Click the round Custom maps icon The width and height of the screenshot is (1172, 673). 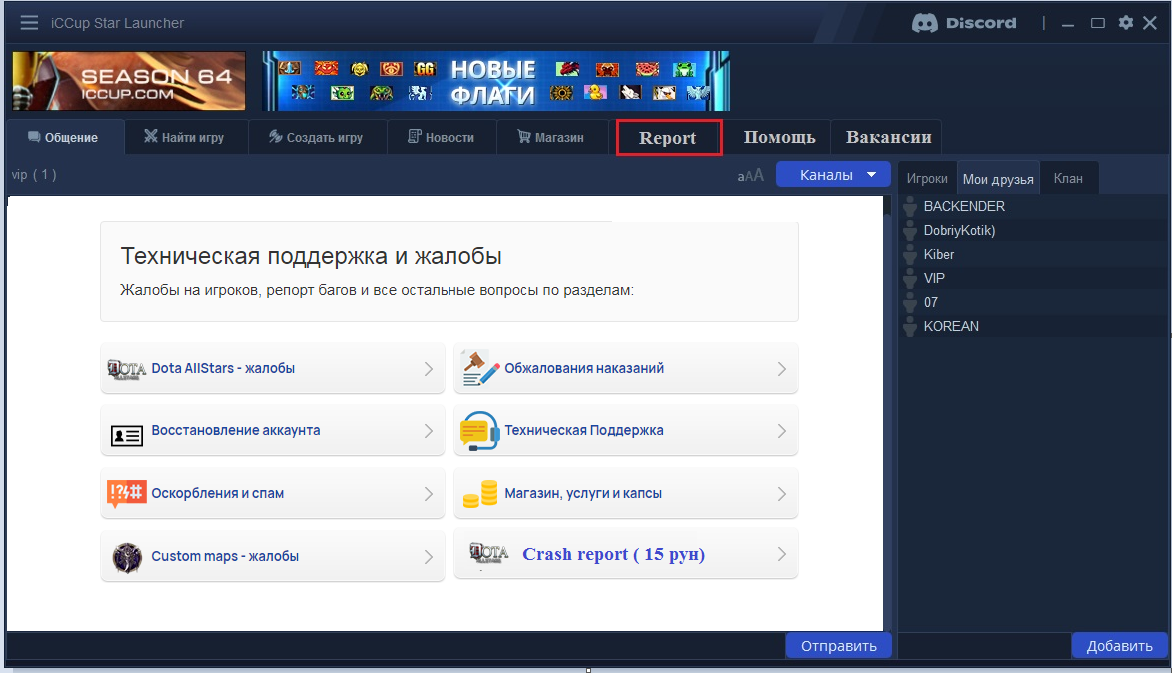pos(127,558)
